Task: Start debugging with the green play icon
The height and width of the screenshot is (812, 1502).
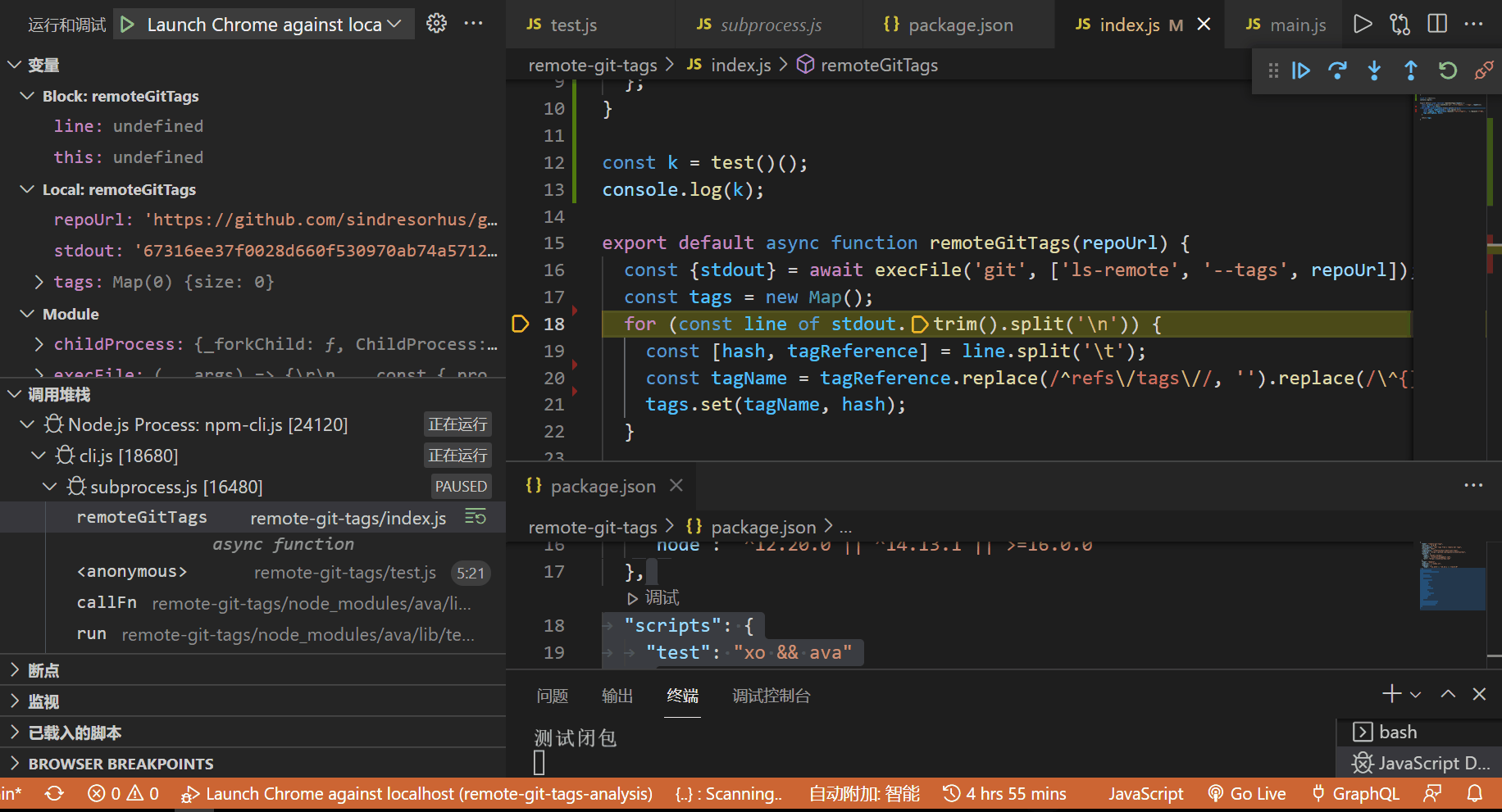Action: coord(127,25)
